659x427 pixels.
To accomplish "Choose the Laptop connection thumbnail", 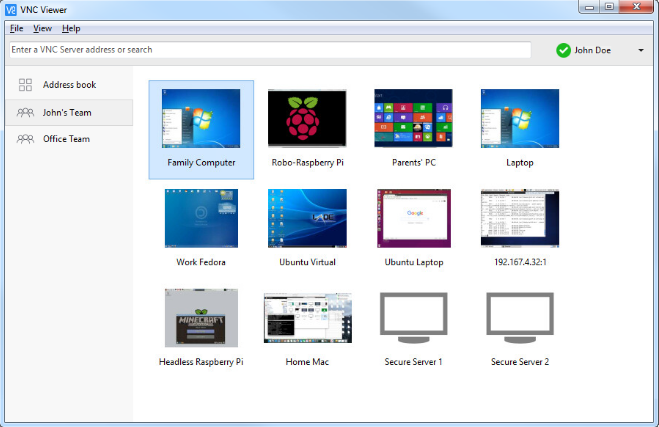I will [x=520, y=118].
